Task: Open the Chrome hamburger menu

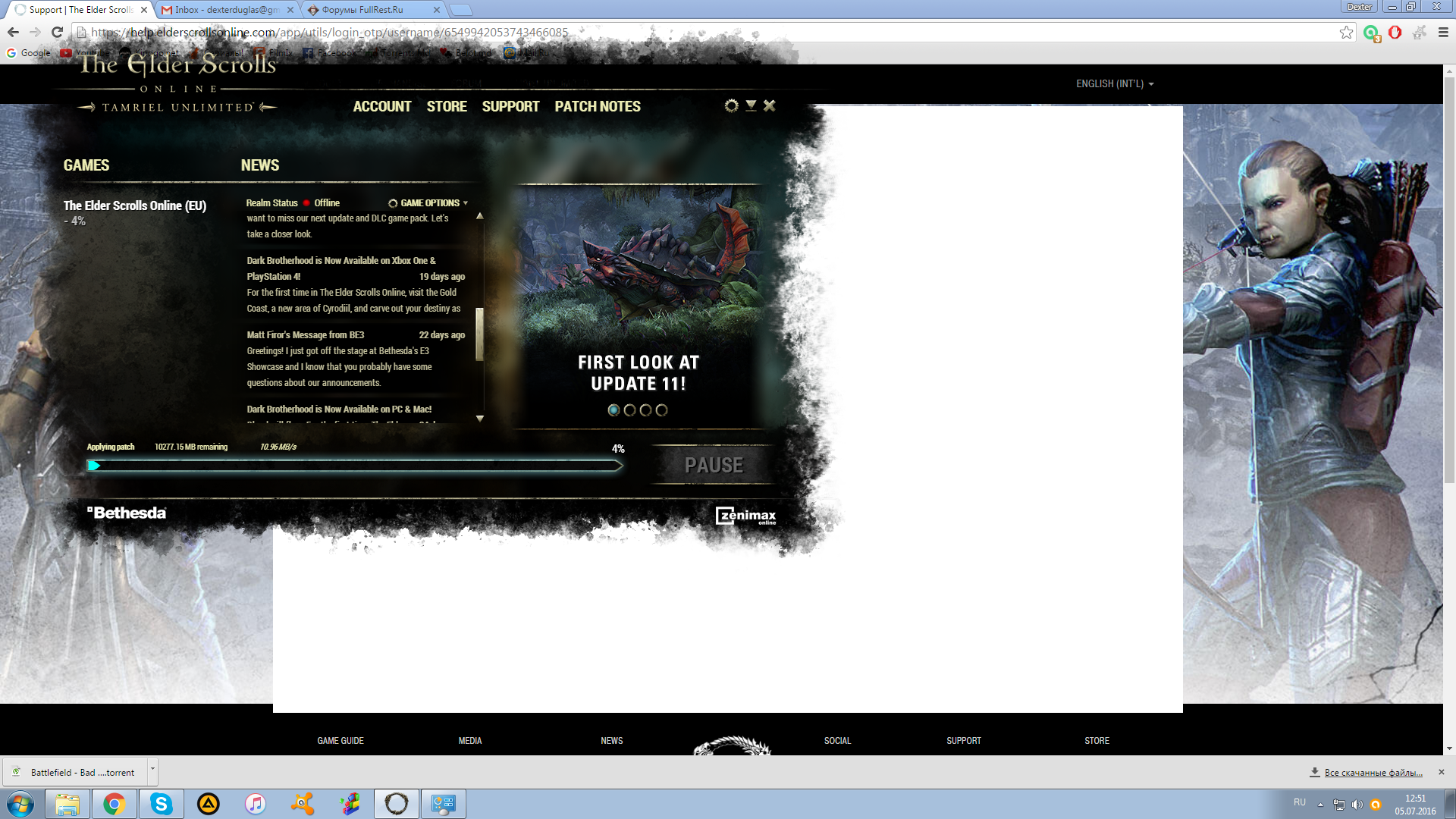Action: [1443, 32]
